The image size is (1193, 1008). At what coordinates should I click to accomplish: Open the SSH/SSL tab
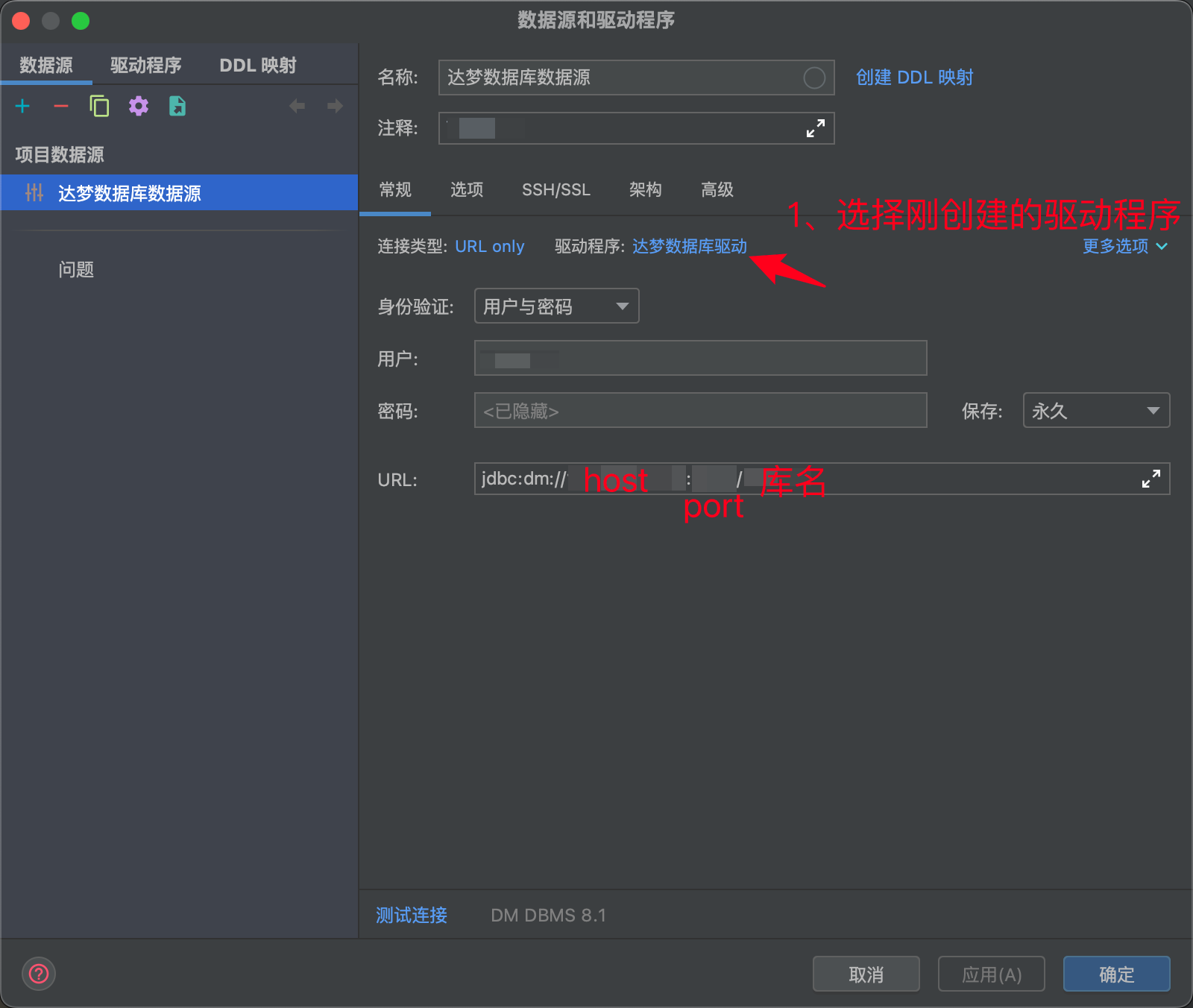coord(555,190)
